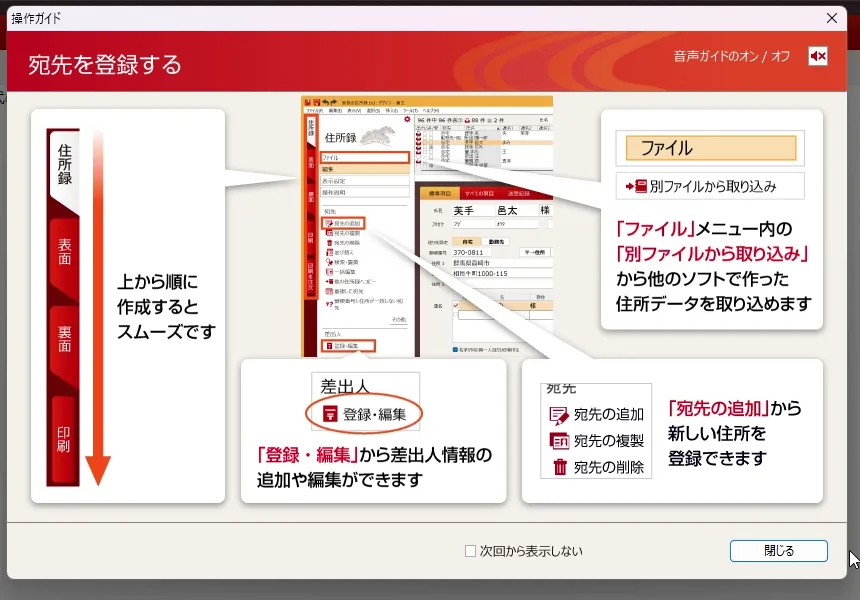
Task: Close the 操作ガイド dialog with the X
Action: point(831,18)
